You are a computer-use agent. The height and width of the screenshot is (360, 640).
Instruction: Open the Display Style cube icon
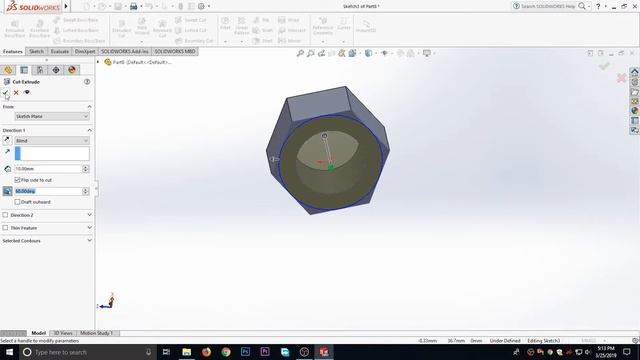pyautogui.click(x=369, y=53)
